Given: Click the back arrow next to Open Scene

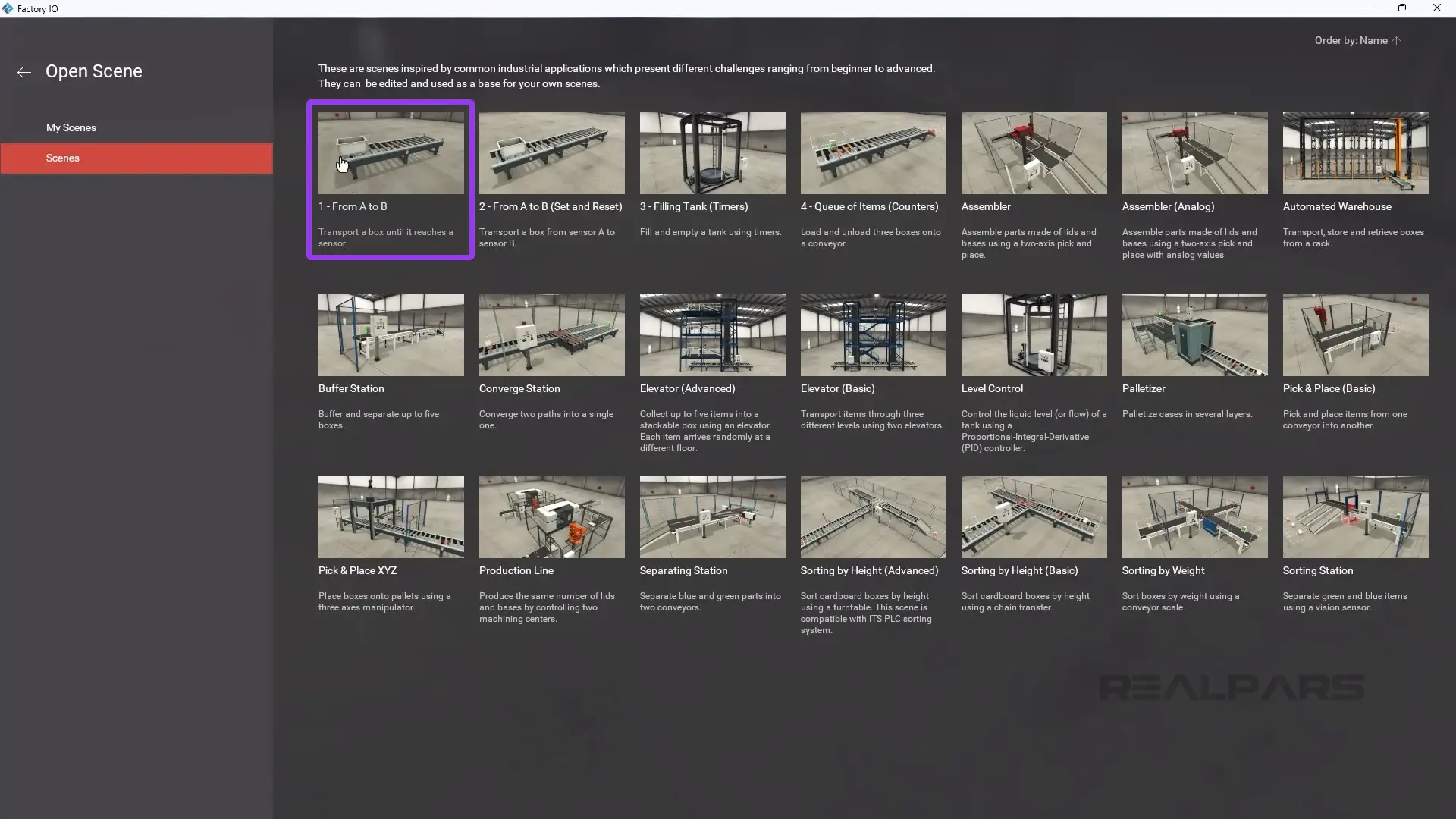Looking at the screenshot, I should (24, 72).
